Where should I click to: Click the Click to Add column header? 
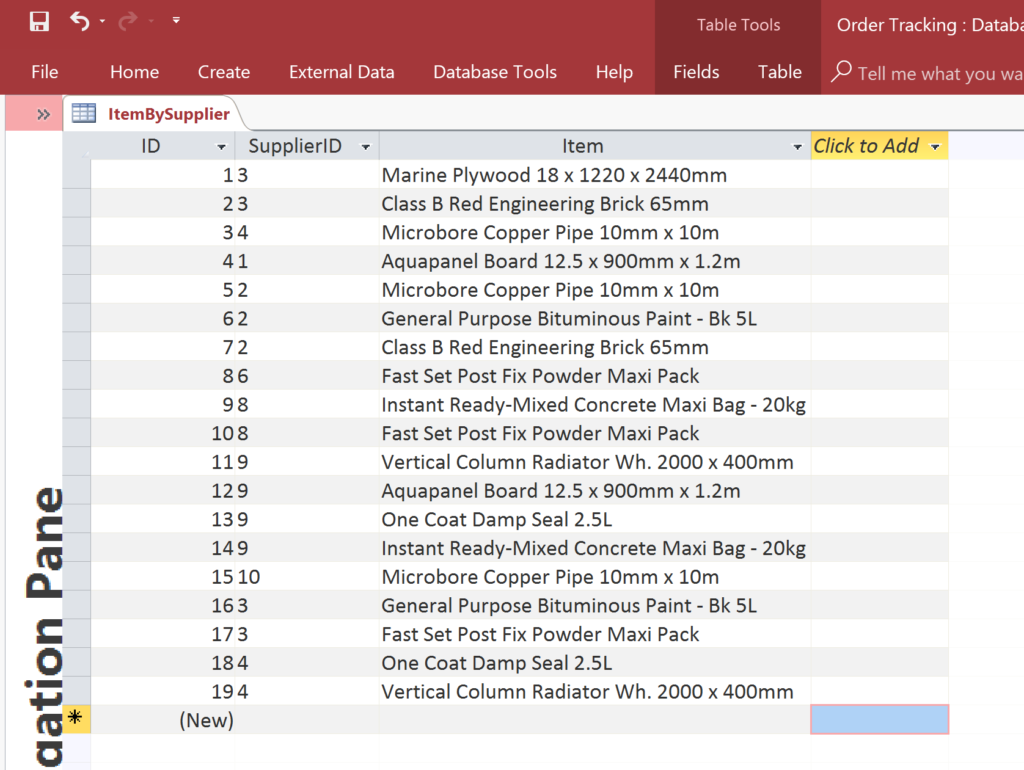click(x=879, y=146)
